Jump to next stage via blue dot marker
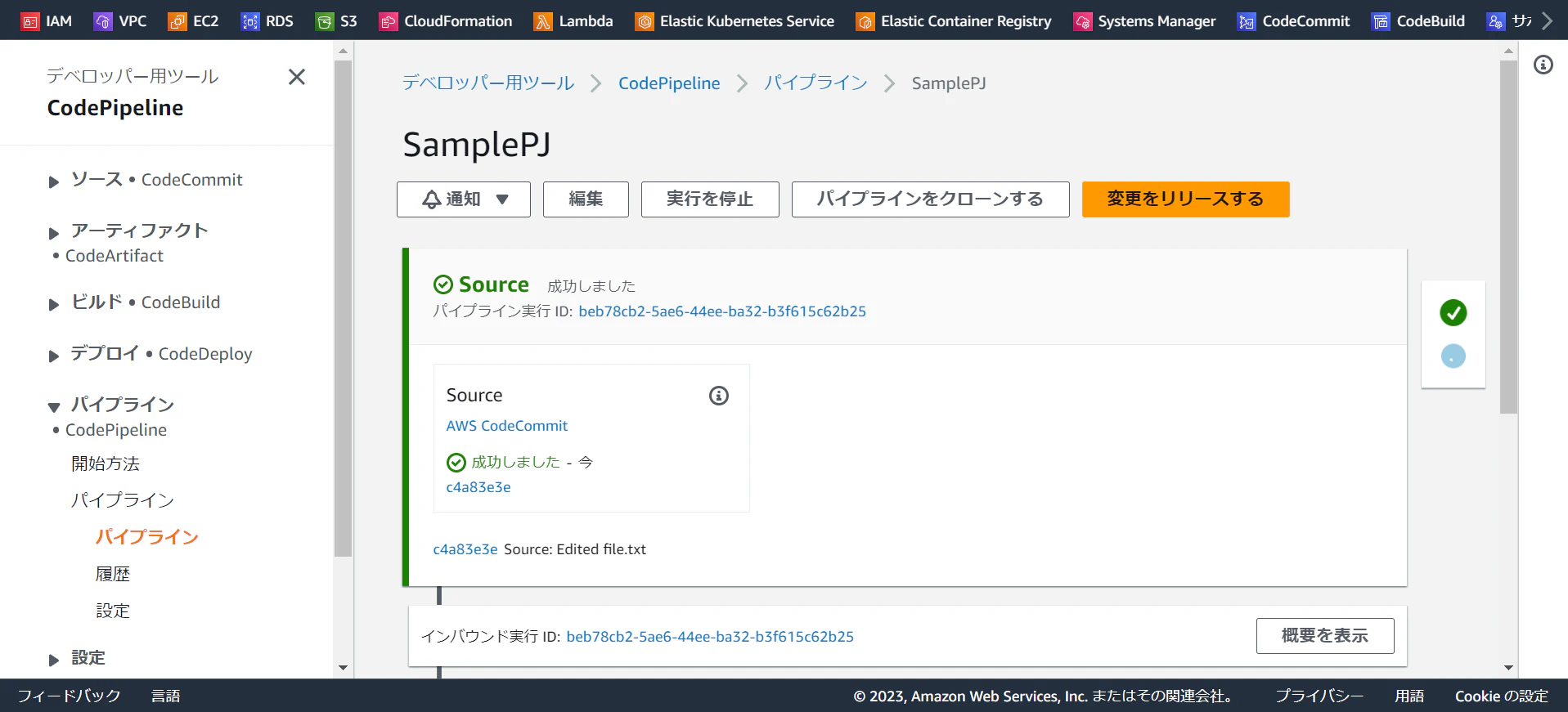Viewport: 1568px width, 712px height. (1453, 356)
